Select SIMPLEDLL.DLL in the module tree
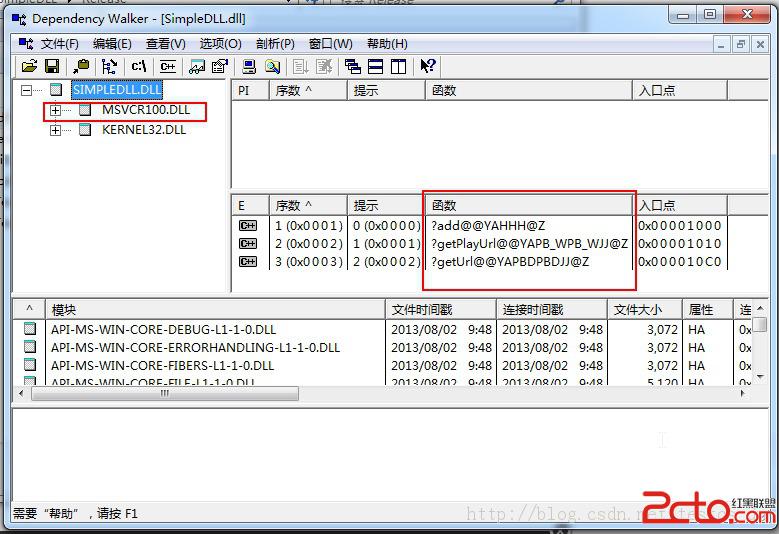This screenshot has width=779, height=534. tap(117, 90)
